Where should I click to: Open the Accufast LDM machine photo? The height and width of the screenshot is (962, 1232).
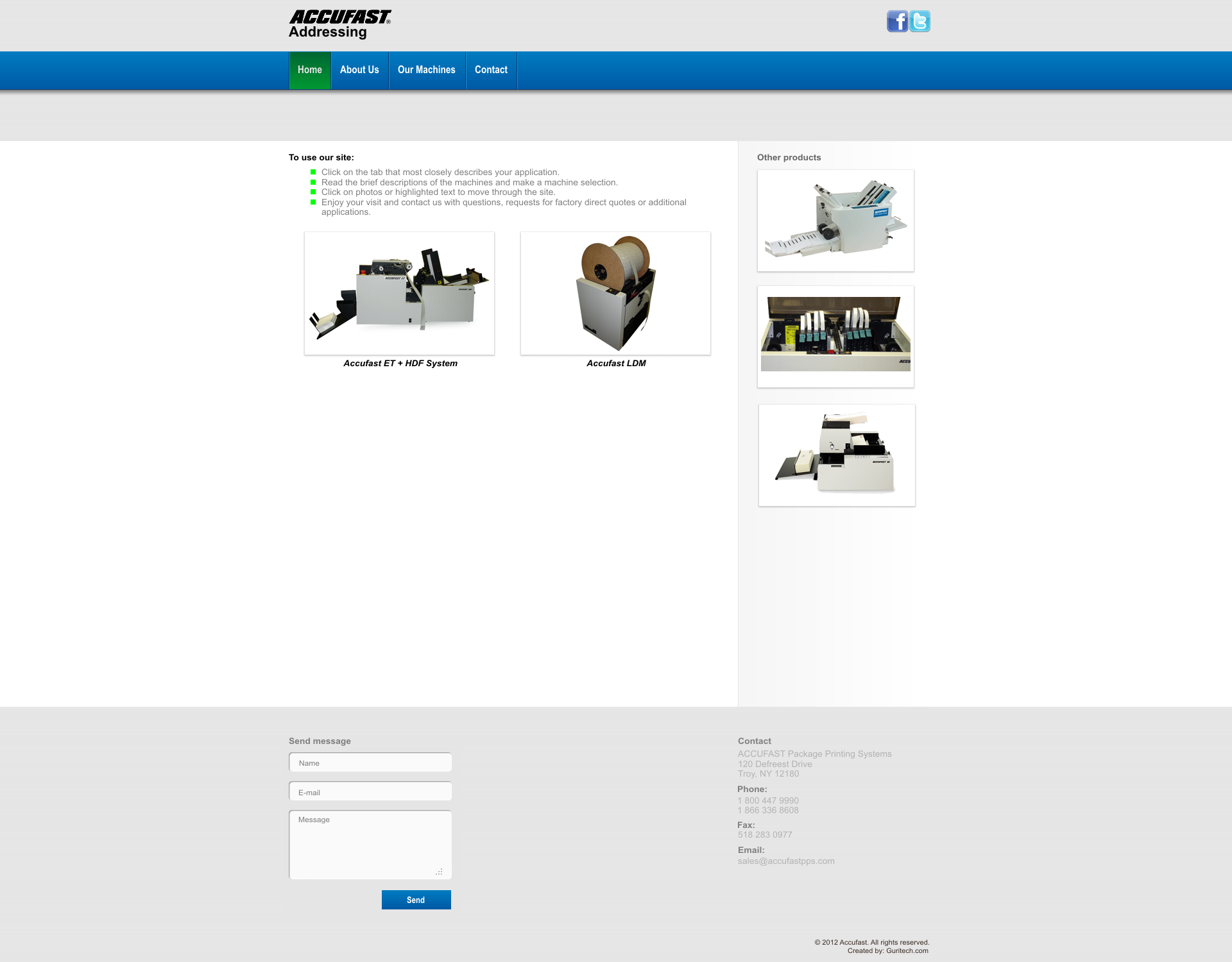pyautogui.click(x=615, y=293)
